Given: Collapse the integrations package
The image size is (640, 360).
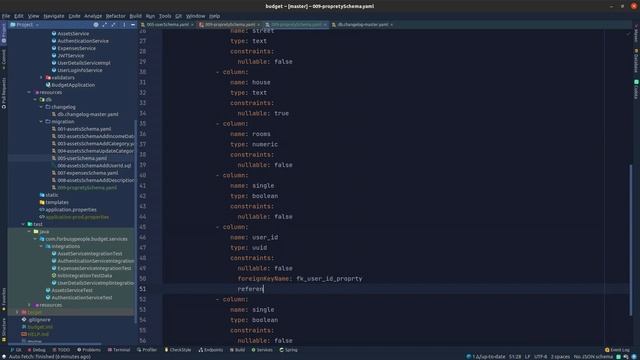Looking at the screenshot, I should pyautogui.click(x=41, y=247).
